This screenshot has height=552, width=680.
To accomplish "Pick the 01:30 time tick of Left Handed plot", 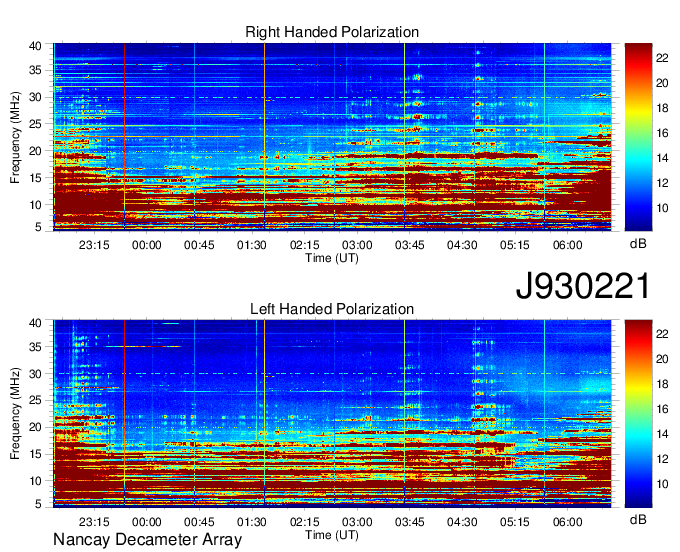I will click(x=252, y=522).
